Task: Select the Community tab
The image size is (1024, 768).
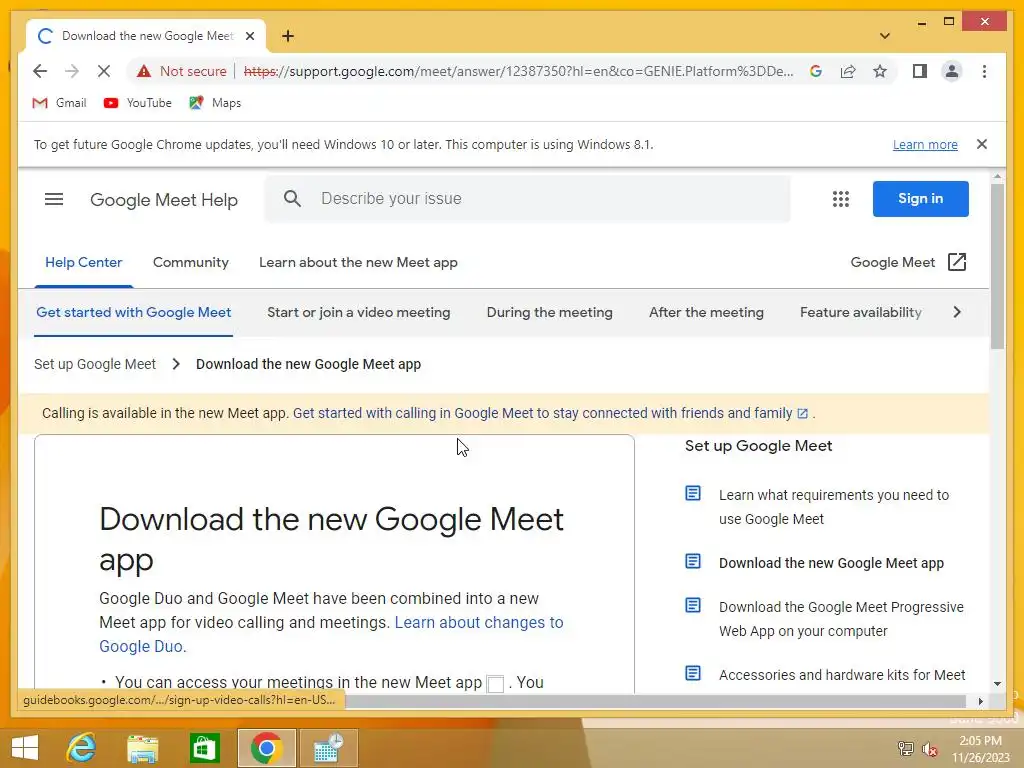Action: 191,263
